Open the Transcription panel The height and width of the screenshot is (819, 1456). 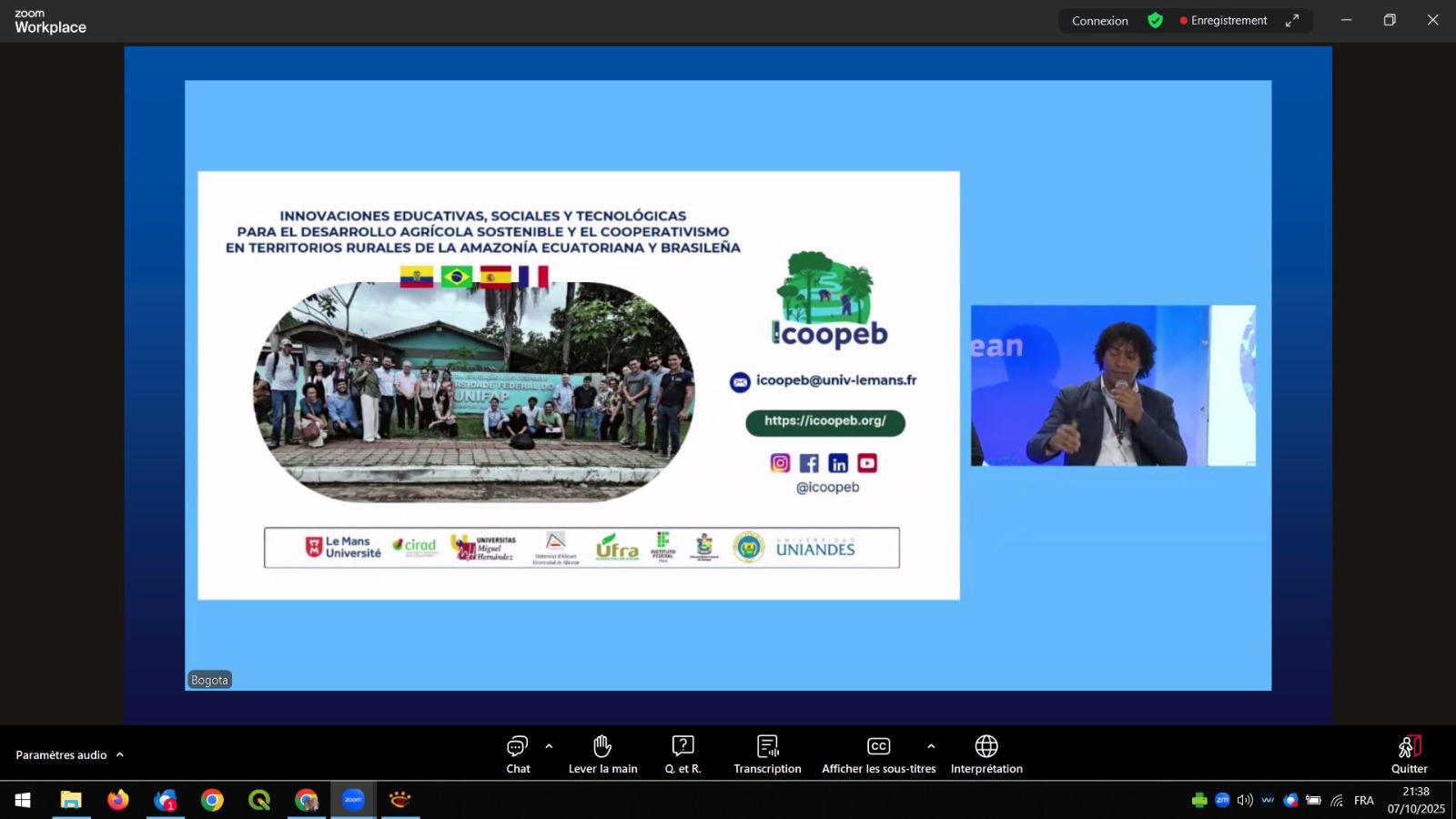click(767, 754)
